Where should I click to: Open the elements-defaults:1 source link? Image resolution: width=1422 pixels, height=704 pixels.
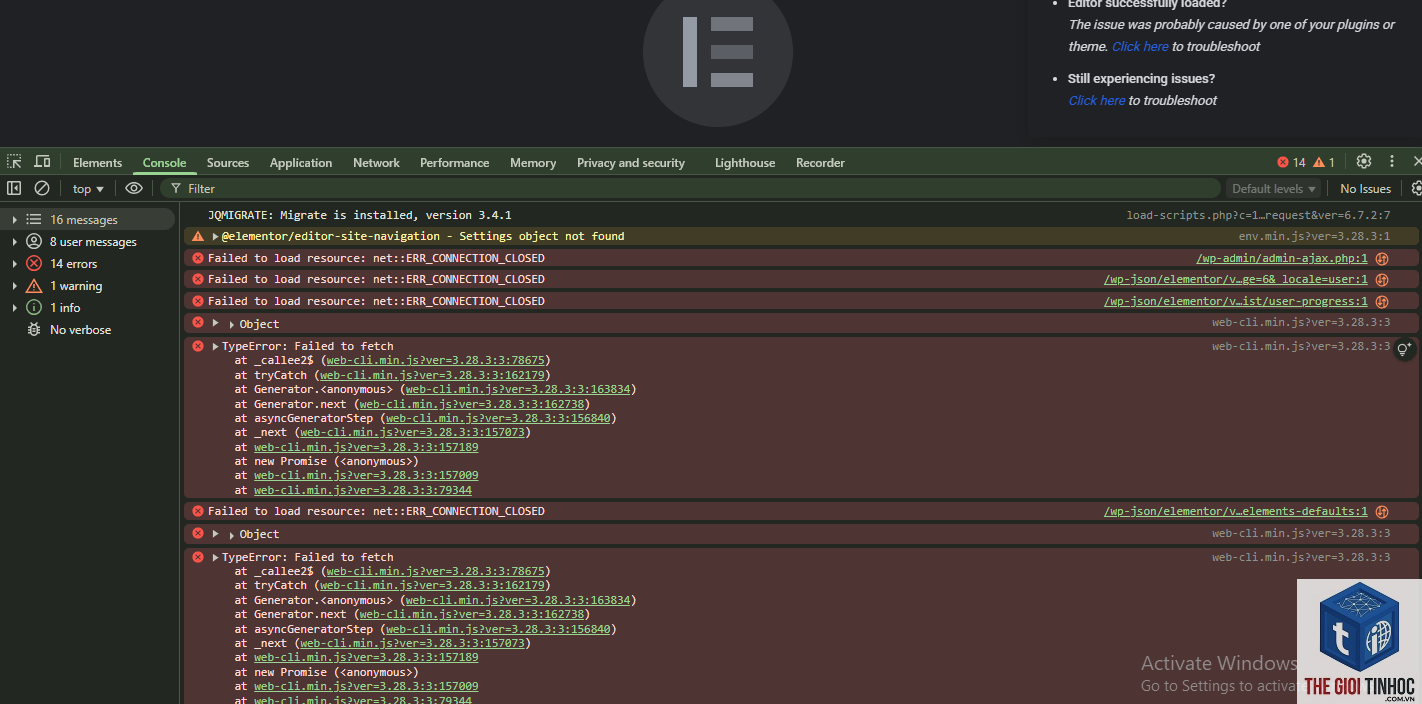[1236, 511]
